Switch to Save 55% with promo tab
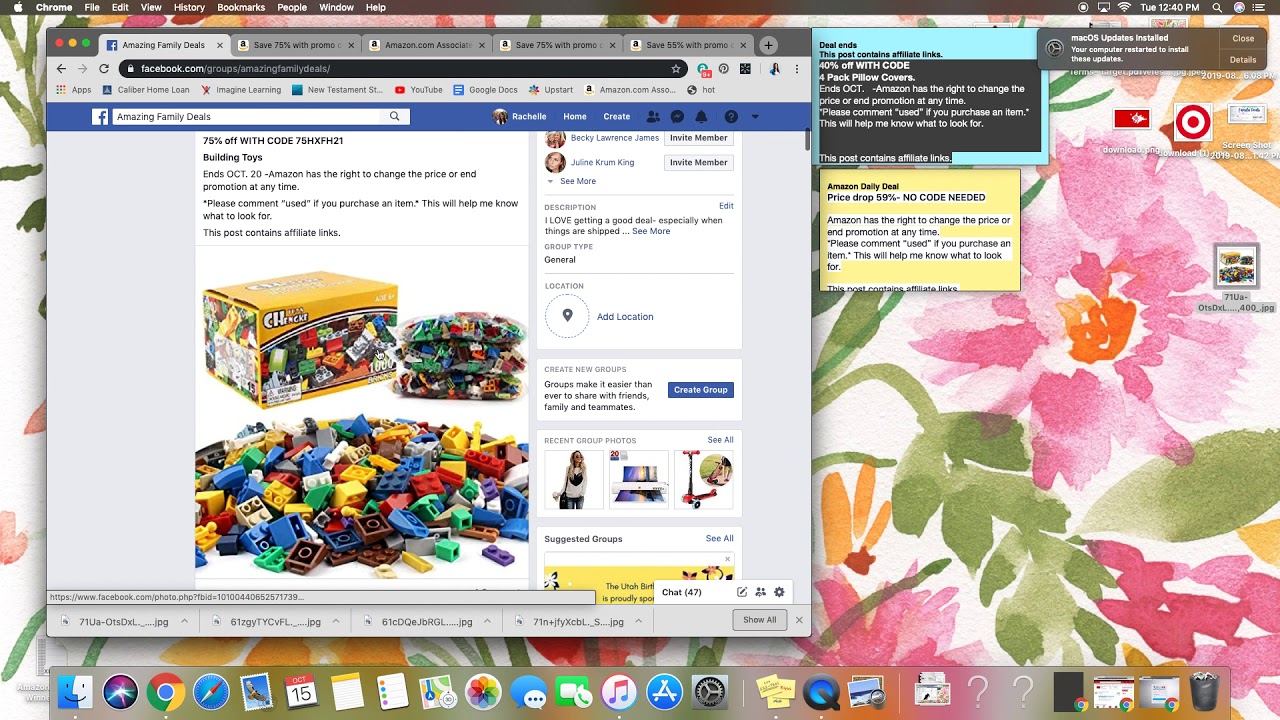Image resolution: width=1280 pixels, height=720 pixels. coord(688,45)
